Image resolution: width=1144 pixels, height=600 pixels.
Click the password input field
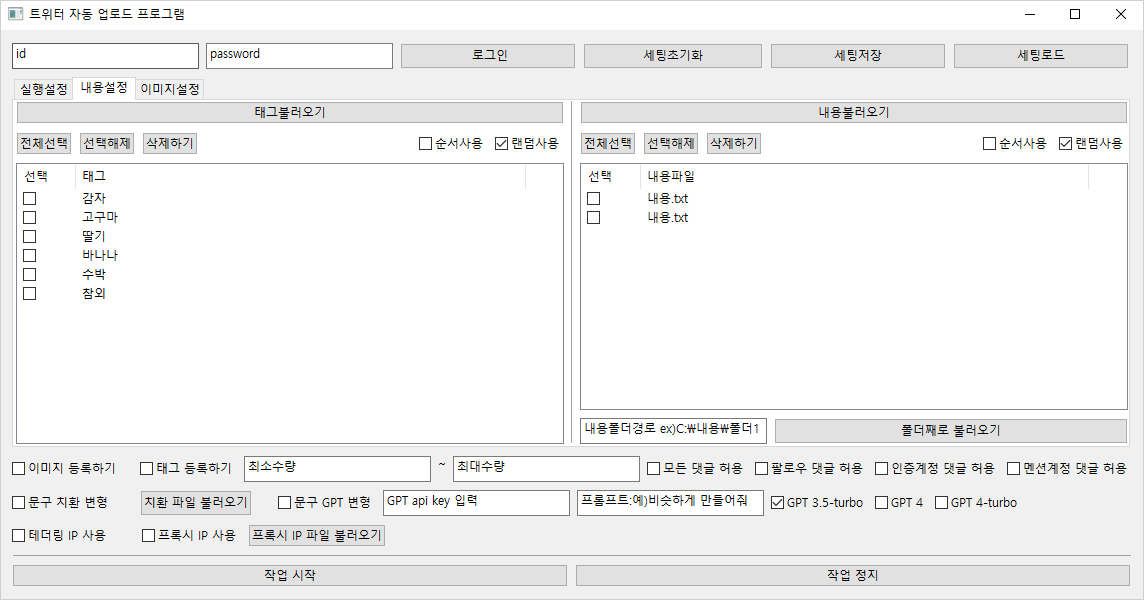click(x=299, y=56)
